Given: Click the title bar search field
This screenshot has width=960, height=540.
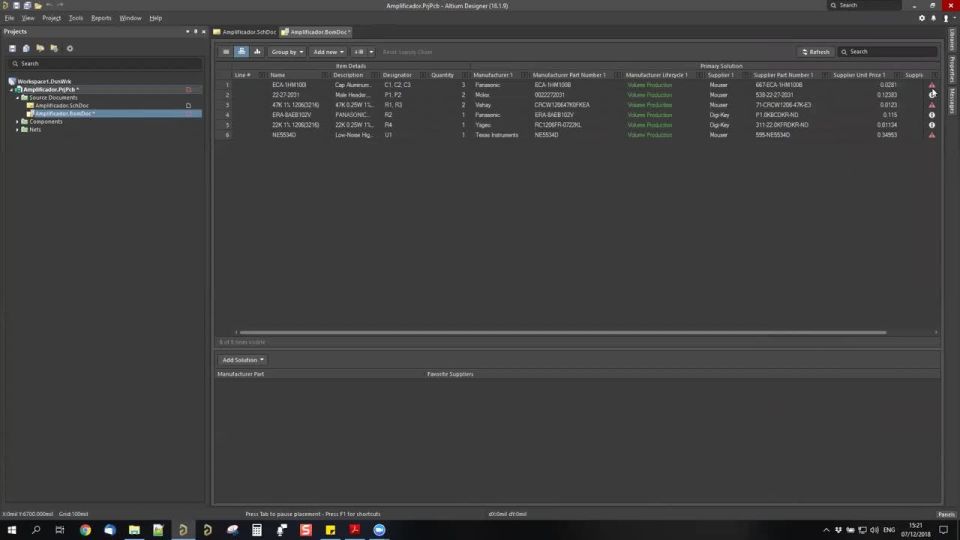Looking at the screenshot, I should [x=864, y=6].
